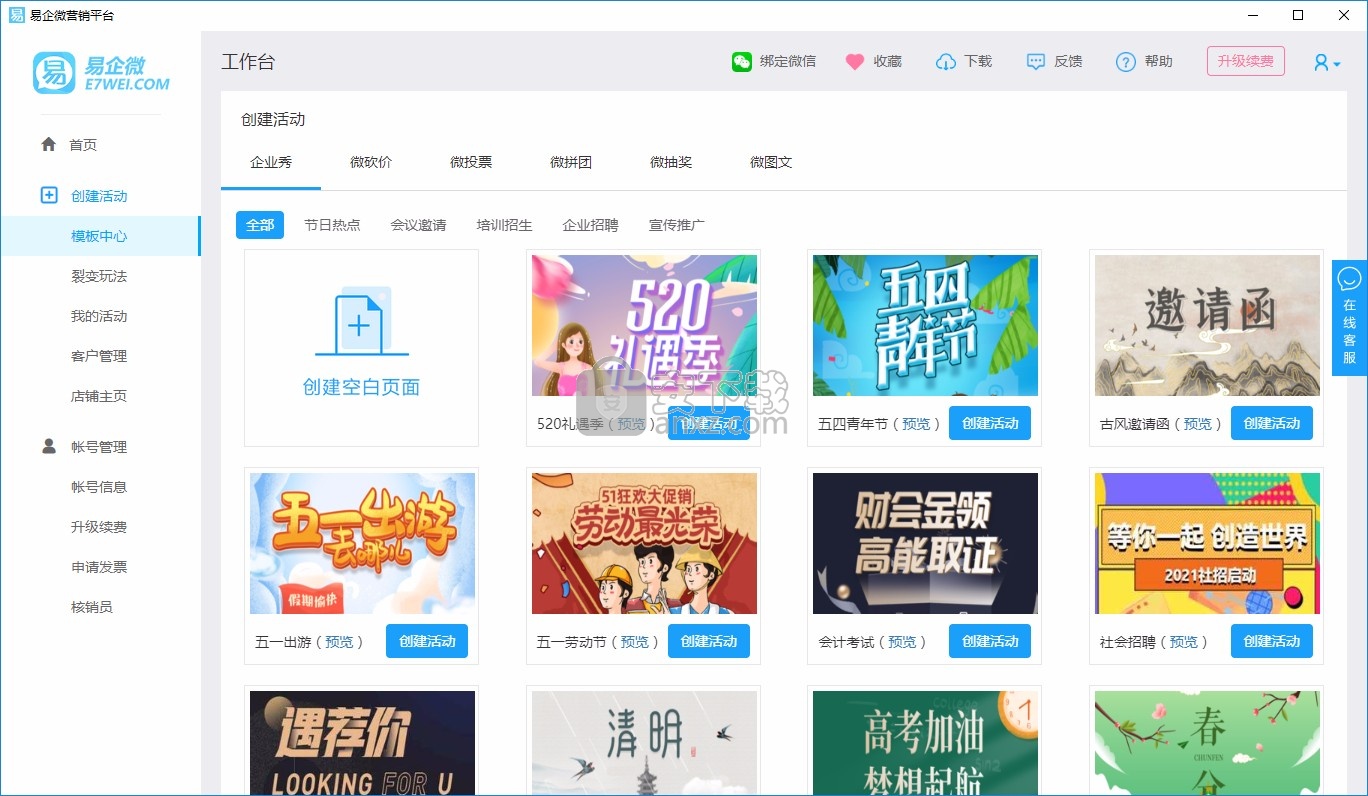Click the help question mark icon
This screenshot has width=1368, height=796.
[1126, 62]
